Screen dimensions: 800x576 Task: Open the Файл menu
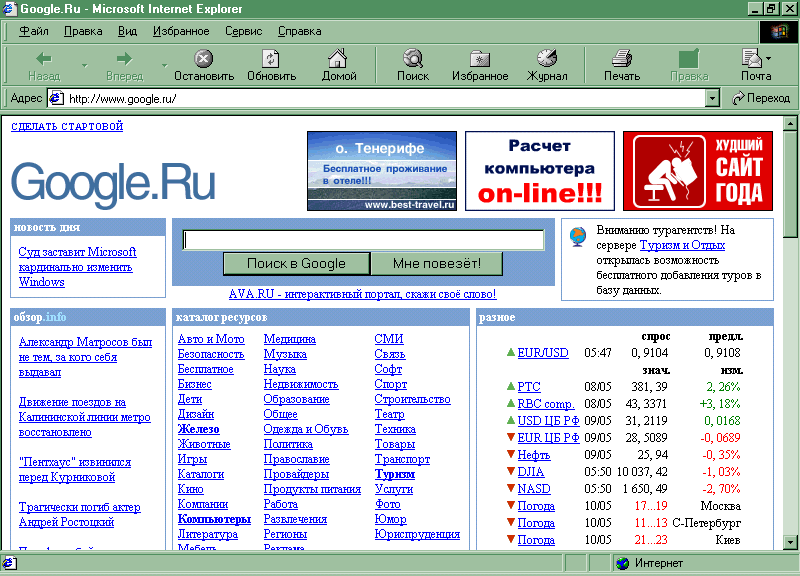point(33,31)
